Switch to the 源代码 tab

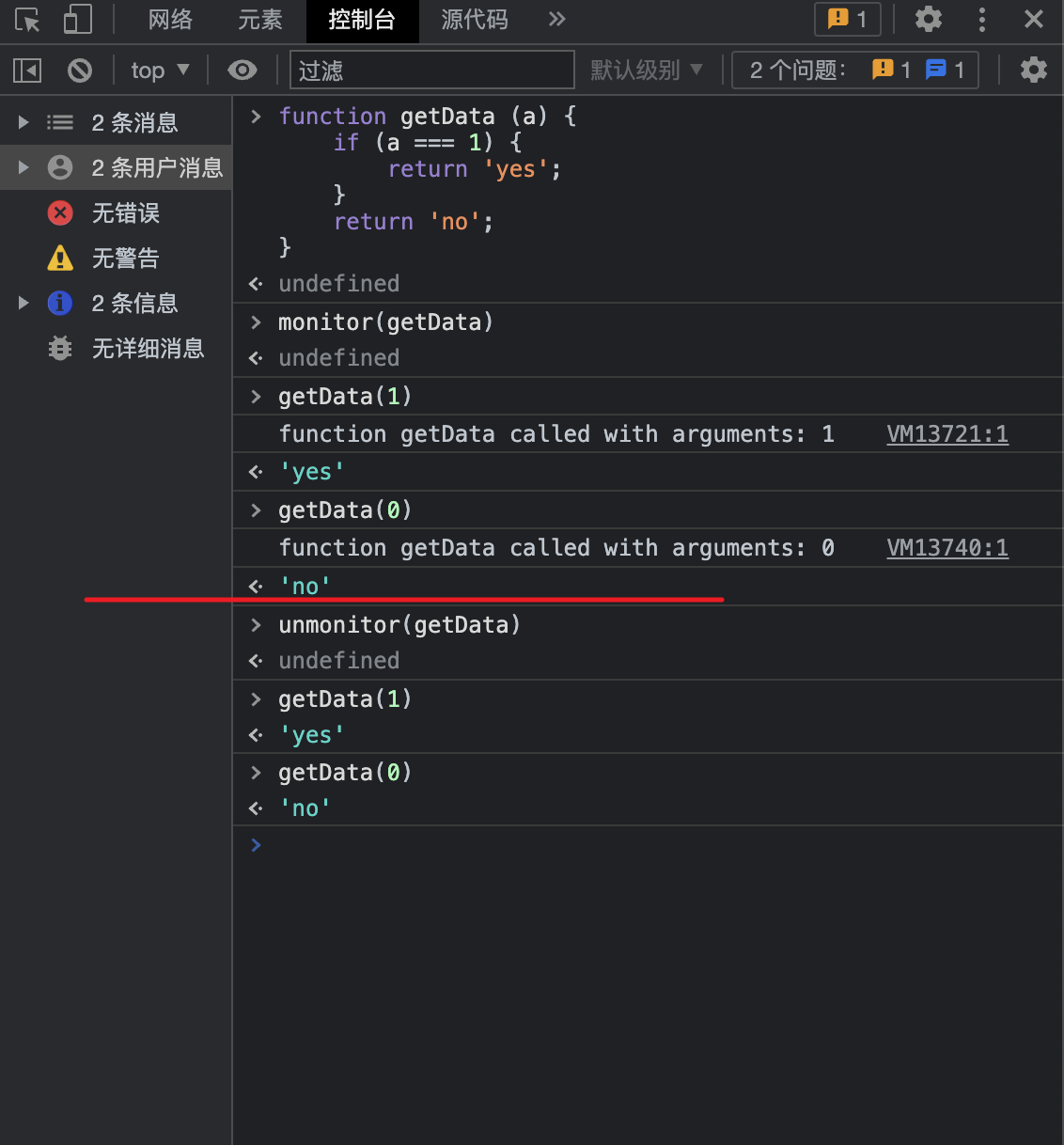pos(475,20)
